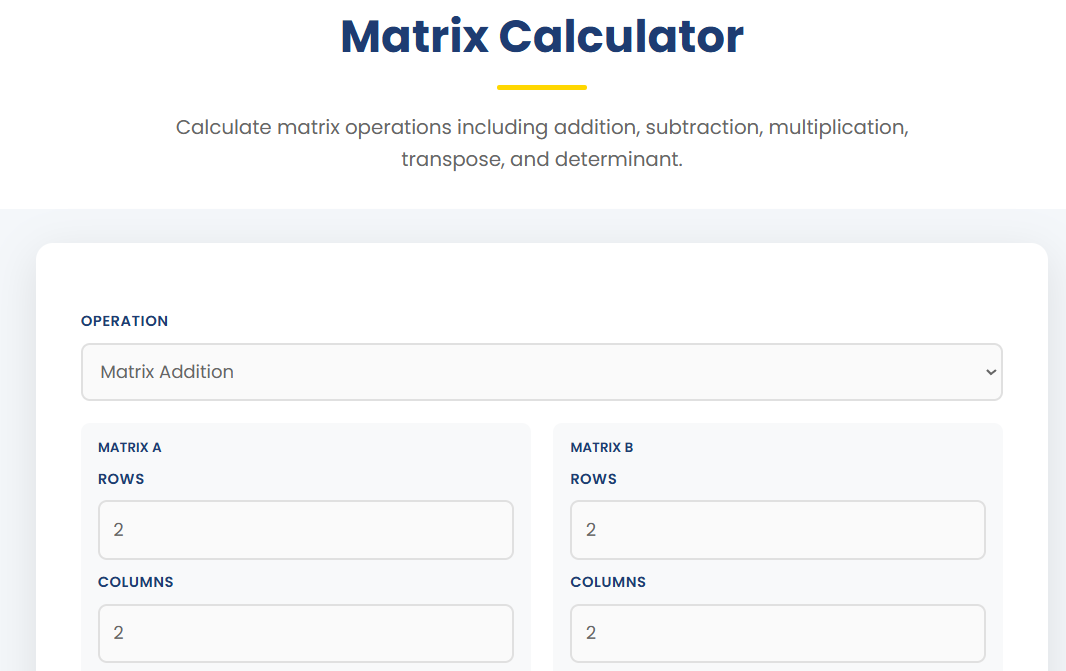Image resolution: width=1066 pixels, height=671 pixels.
Task: Select the Matrix B columns field
Action: click(777, 633)
